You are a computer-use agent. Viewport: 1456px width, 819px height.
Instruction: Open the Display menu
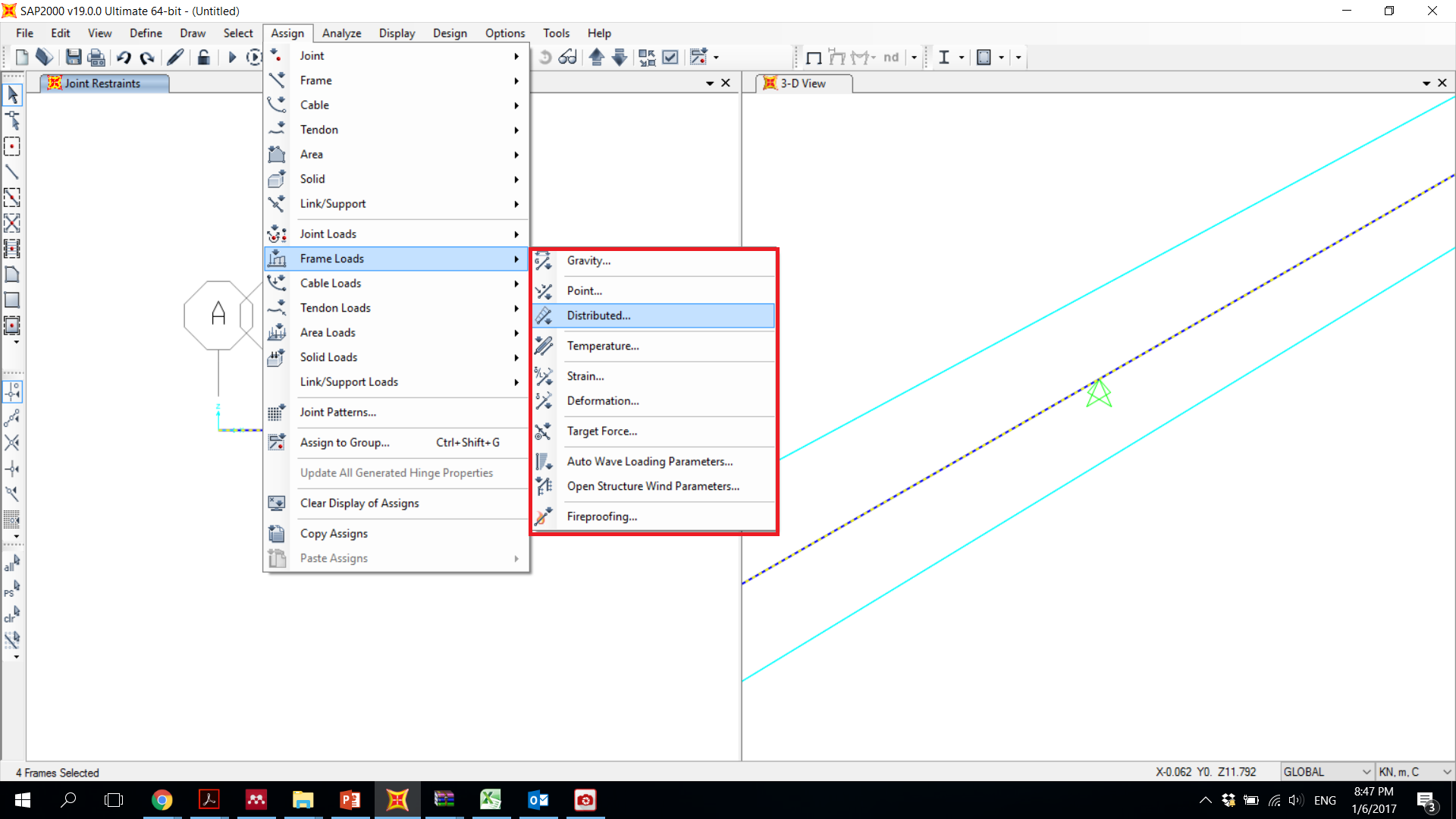coord(397,33)
